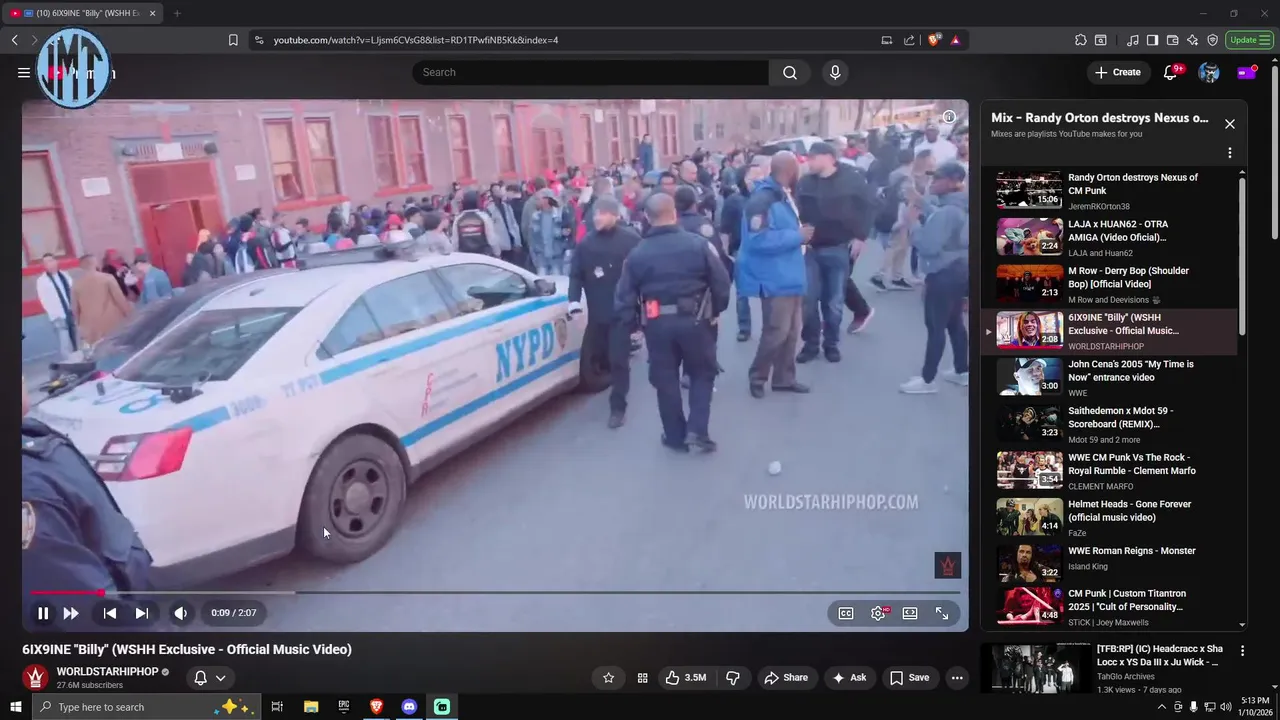1280x720 pixels.
Task: Open the WORLDSTARHIPHOP channel avatar
Action: (x=36, y=677)
